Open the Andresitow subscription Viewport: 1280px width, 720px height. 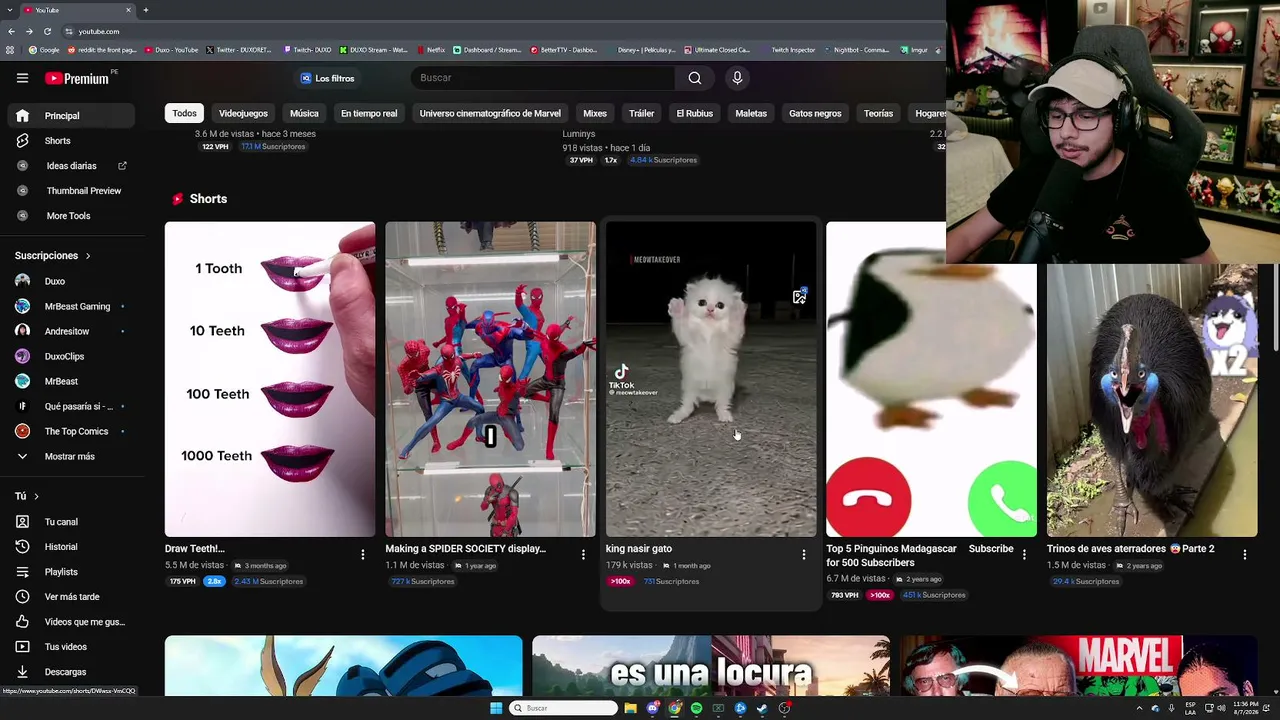point(70,331)
